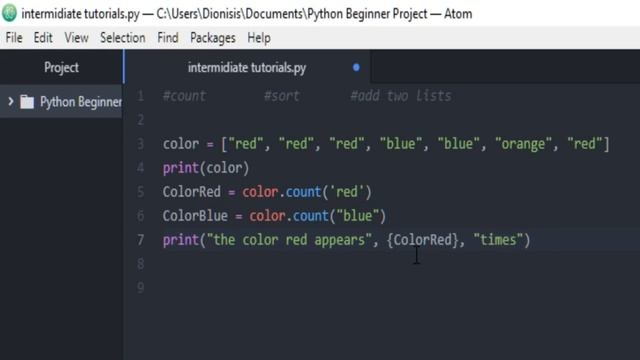Click the ColorBlue variable on line 6
Screen dimensions: 640x360
click(195, 216)
